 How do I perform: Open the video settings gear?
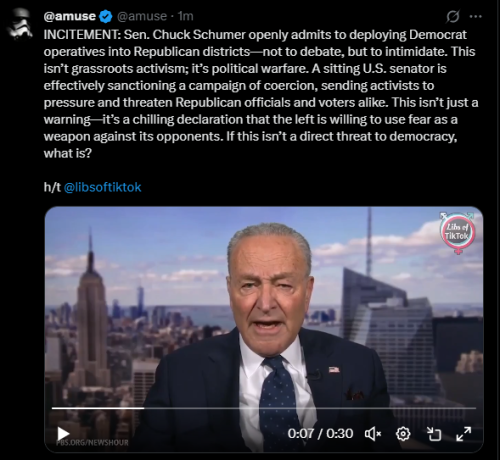click(403, 434)
